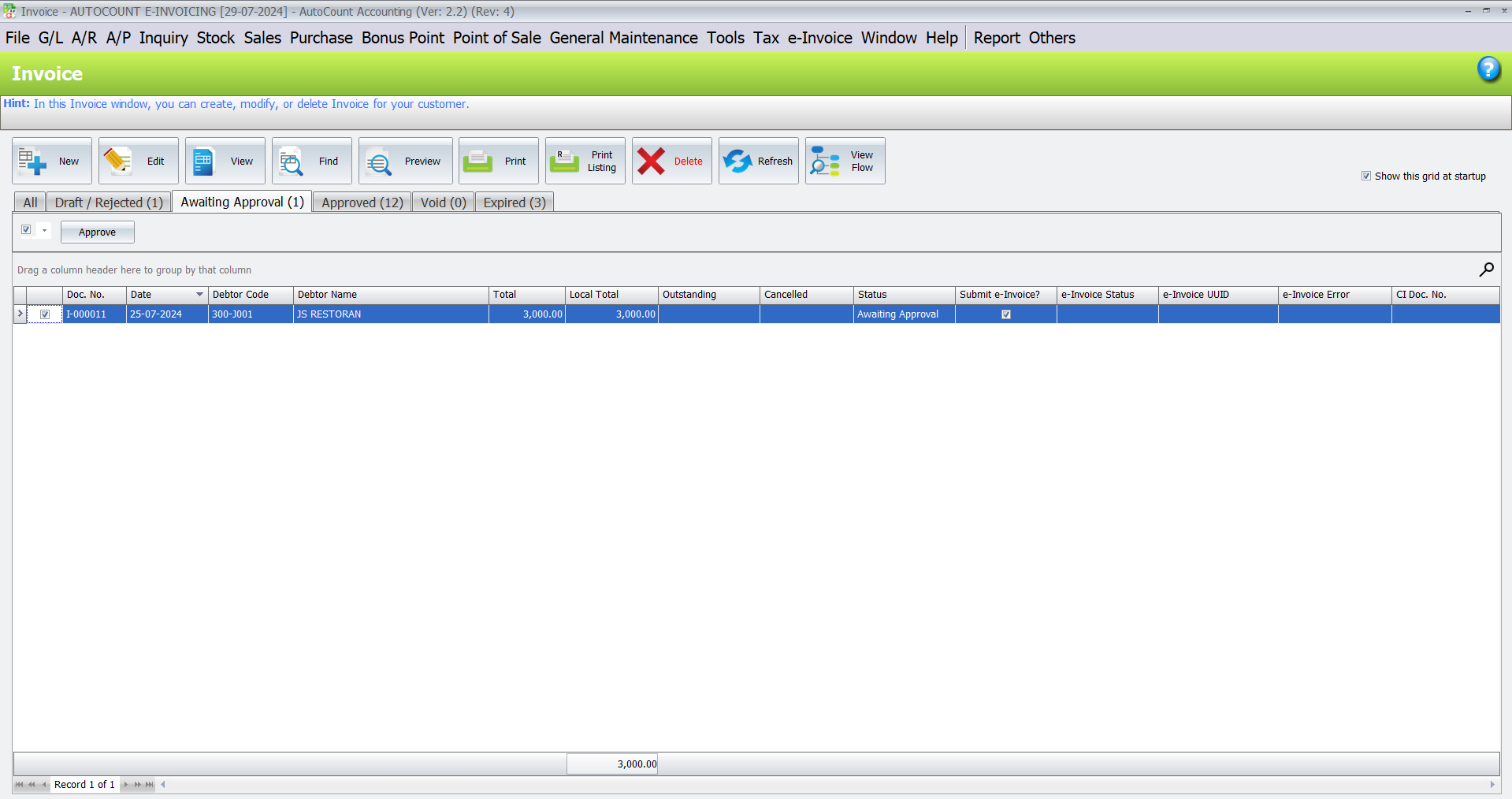This screenshot has width=1512, height=799.
Task: Toggle the select-all checkbox above the grid
Action: [25, 229]
